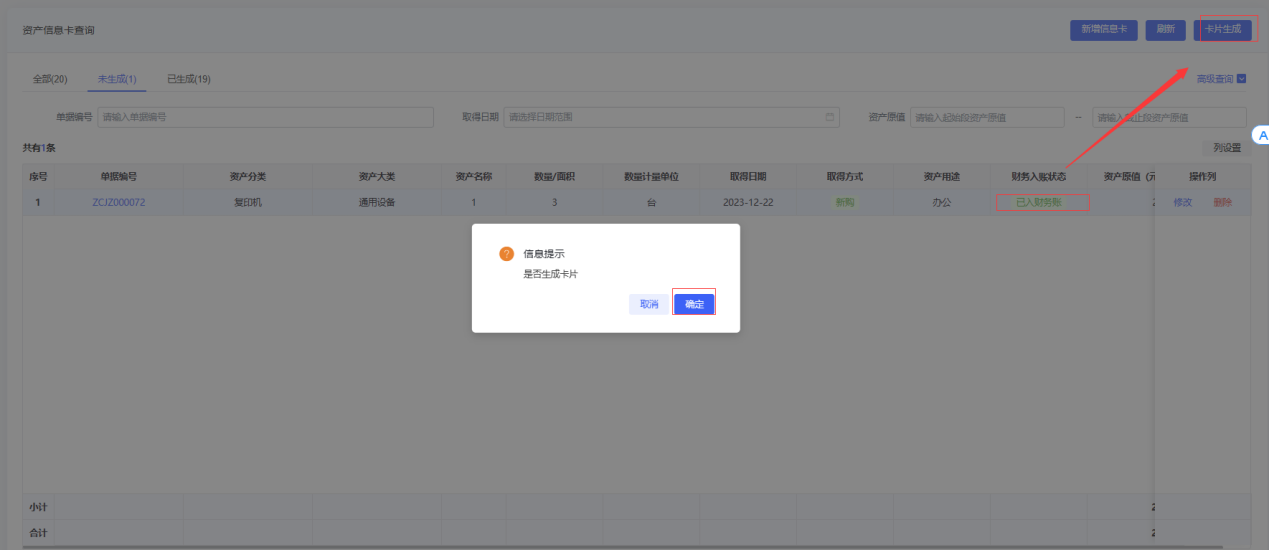Click the floating A badge on right edge
Image resolution: width=1269 pixels, height=550 pixels.
tap(1260, 135)
